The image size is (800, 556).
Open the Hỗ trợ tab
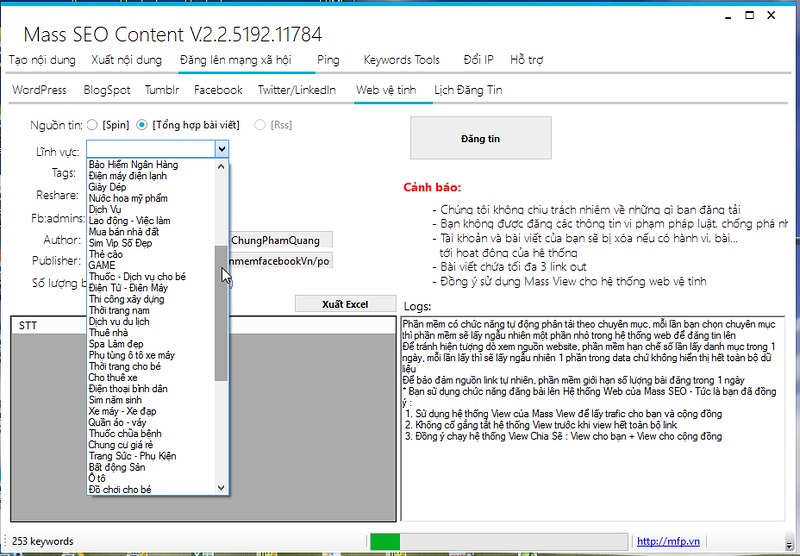527,60
